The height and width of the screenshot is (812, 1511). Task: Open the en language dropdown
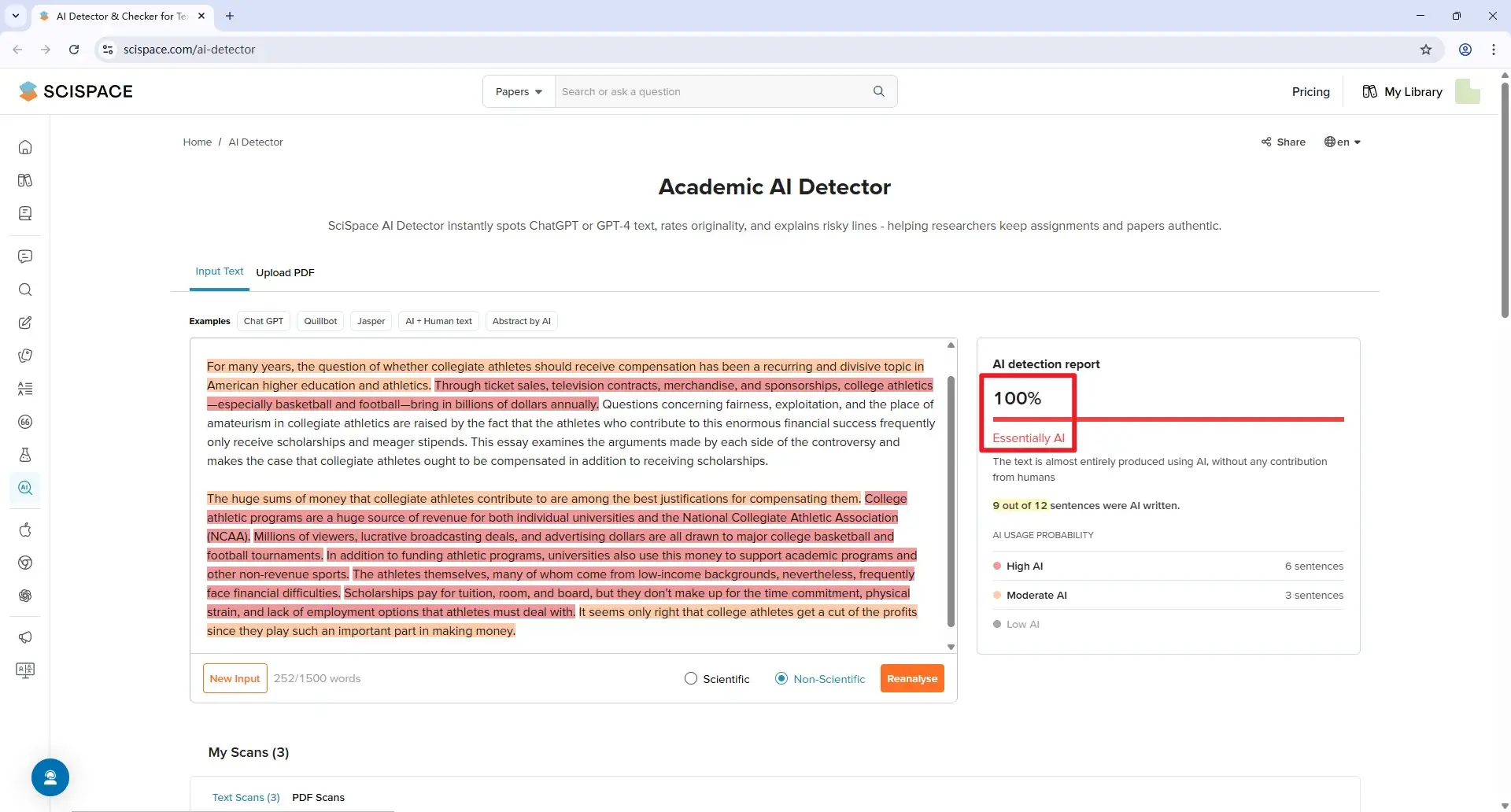tap(1343, 142)
